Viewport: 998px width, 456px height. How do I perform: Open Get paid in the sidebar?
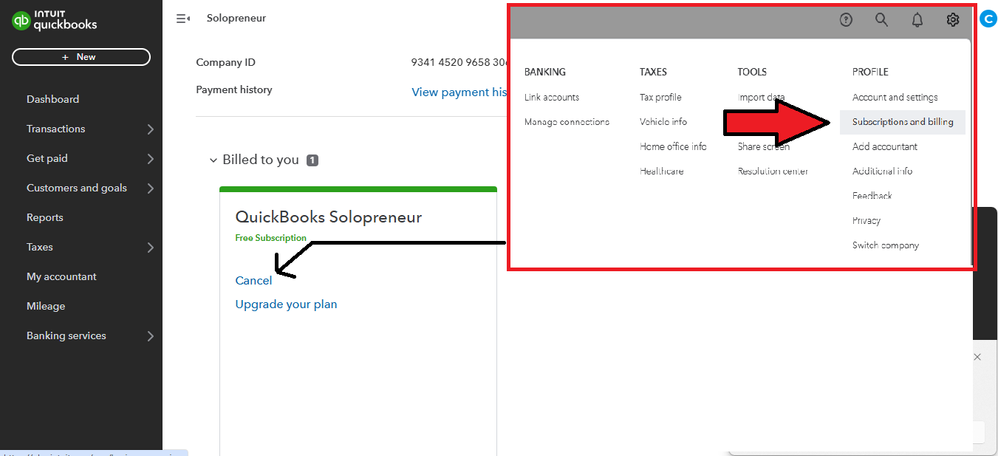(47, 159)
